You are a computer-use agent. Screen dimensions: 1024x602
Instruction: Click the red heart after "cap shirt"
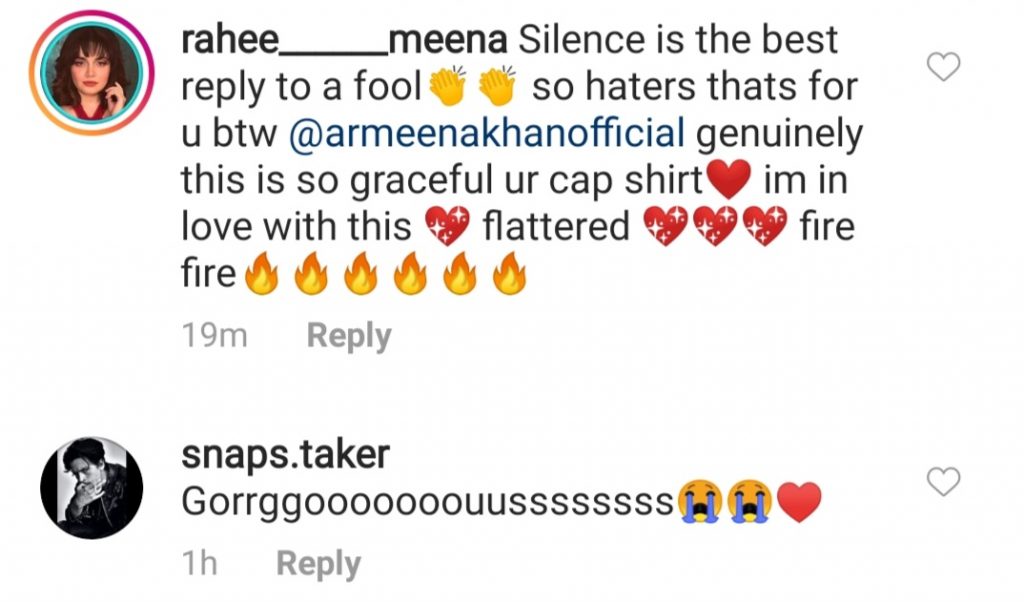point(728,180)
